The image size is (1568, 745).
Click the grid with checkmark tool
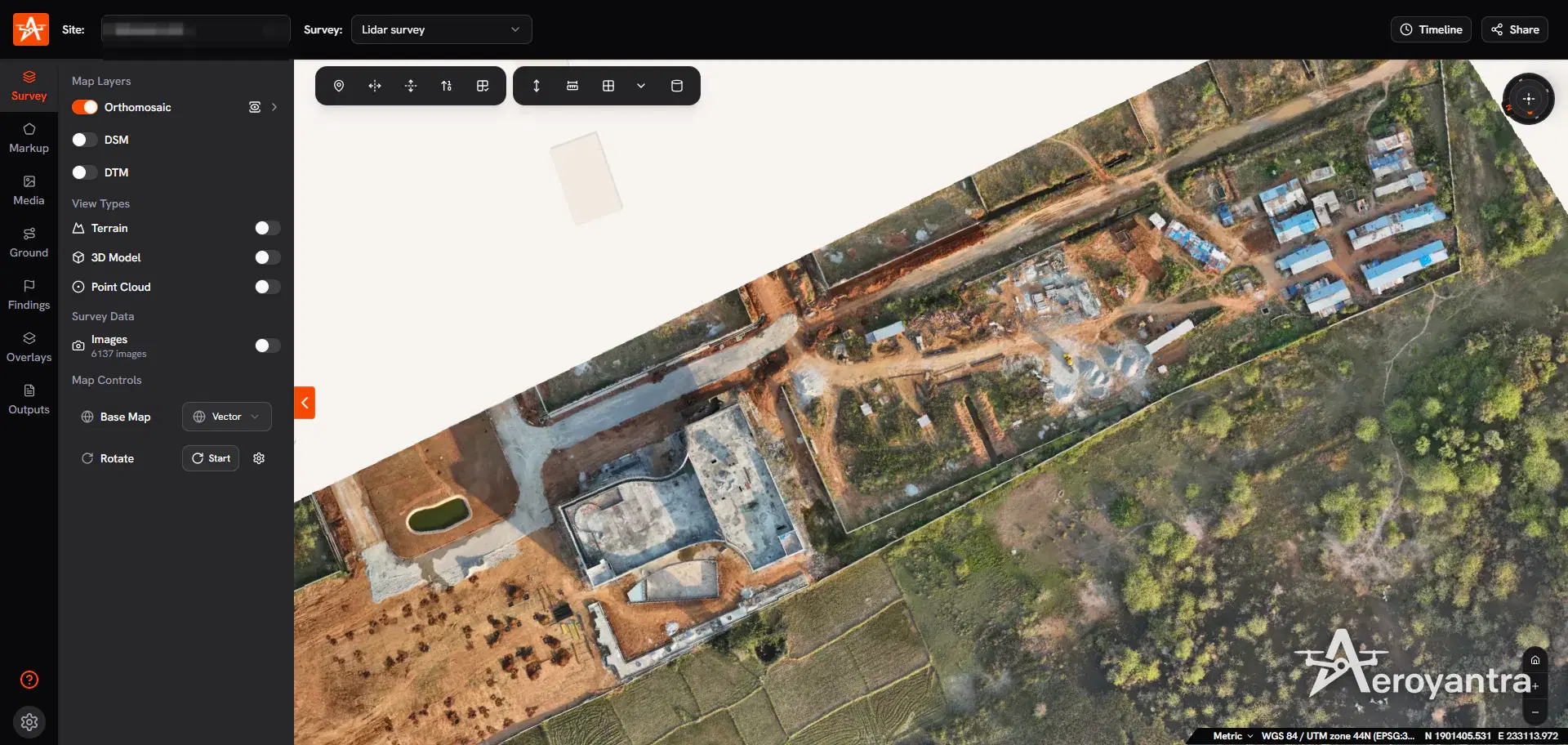pyautogui.click(x=483, y=86)
